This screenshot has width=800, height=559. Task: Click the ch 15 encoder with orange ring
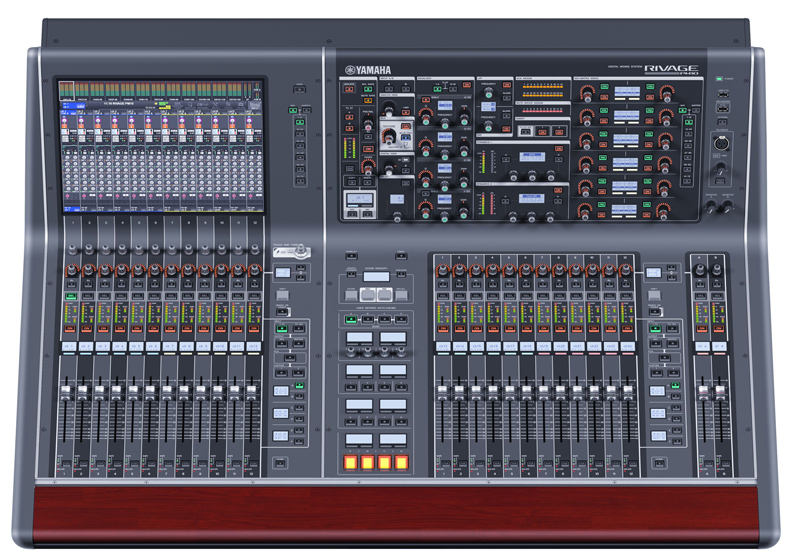pos(476,270)
